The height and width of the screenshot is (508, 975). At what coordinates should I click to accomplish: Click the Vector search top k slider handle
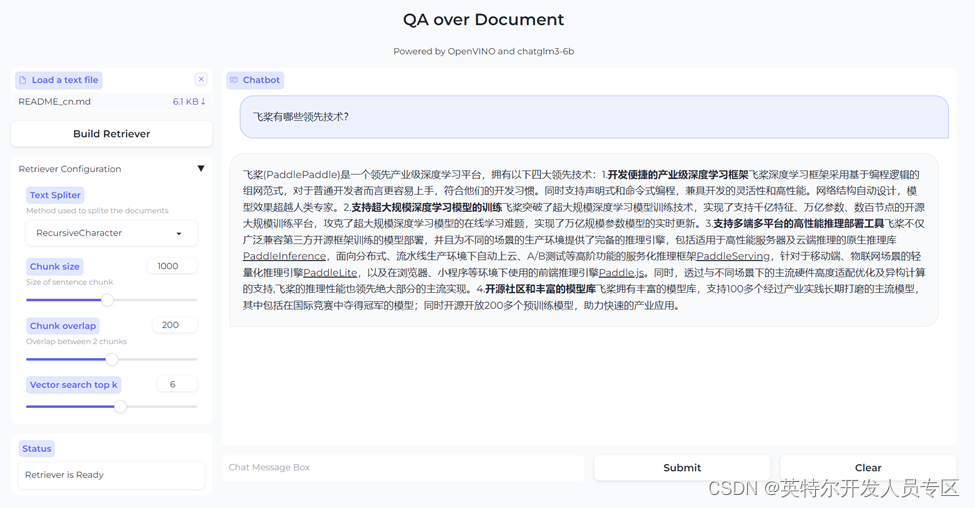point(121,407)
